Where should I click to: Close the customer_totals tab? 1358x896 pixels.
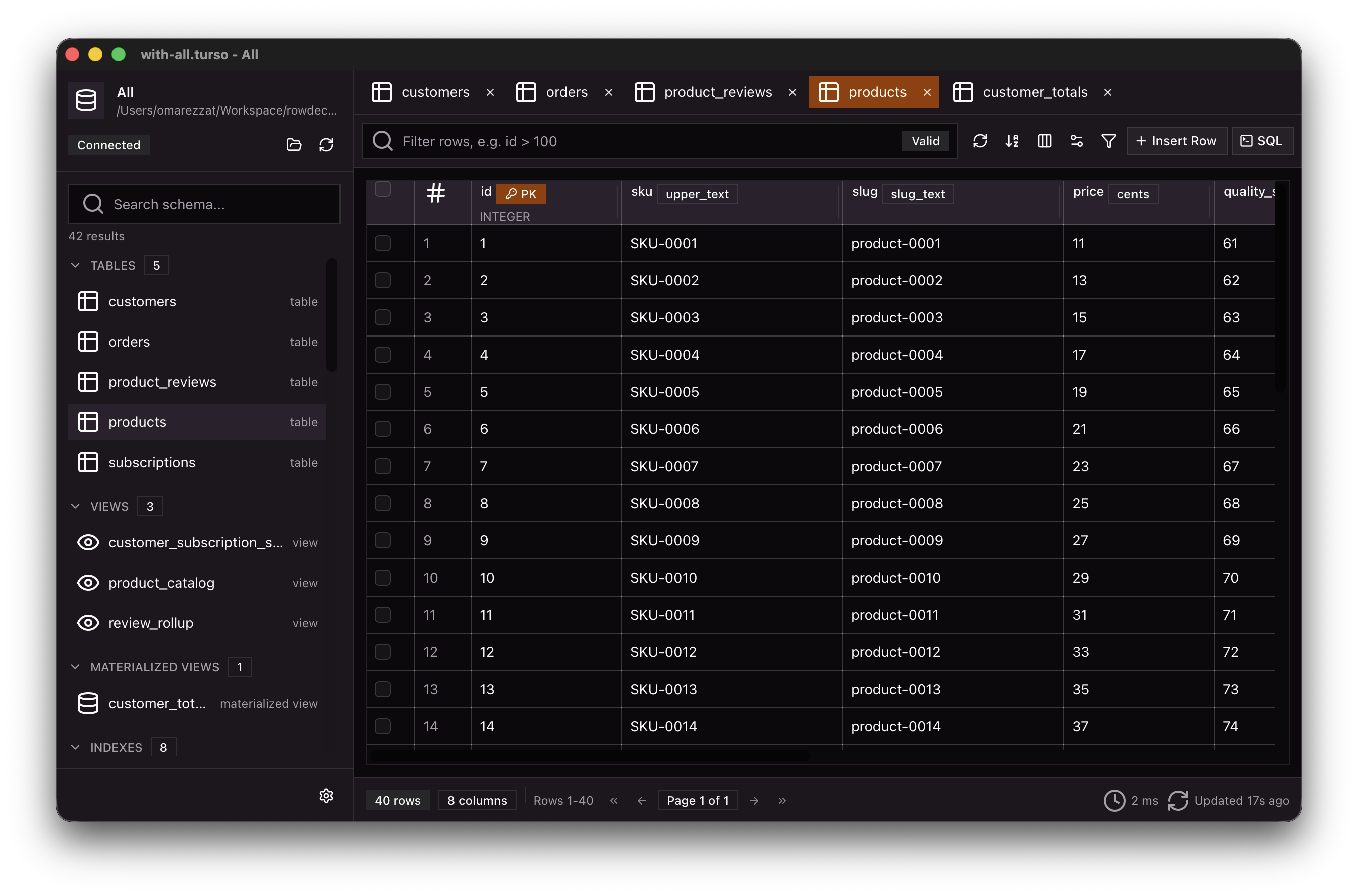click(1108, 92)
